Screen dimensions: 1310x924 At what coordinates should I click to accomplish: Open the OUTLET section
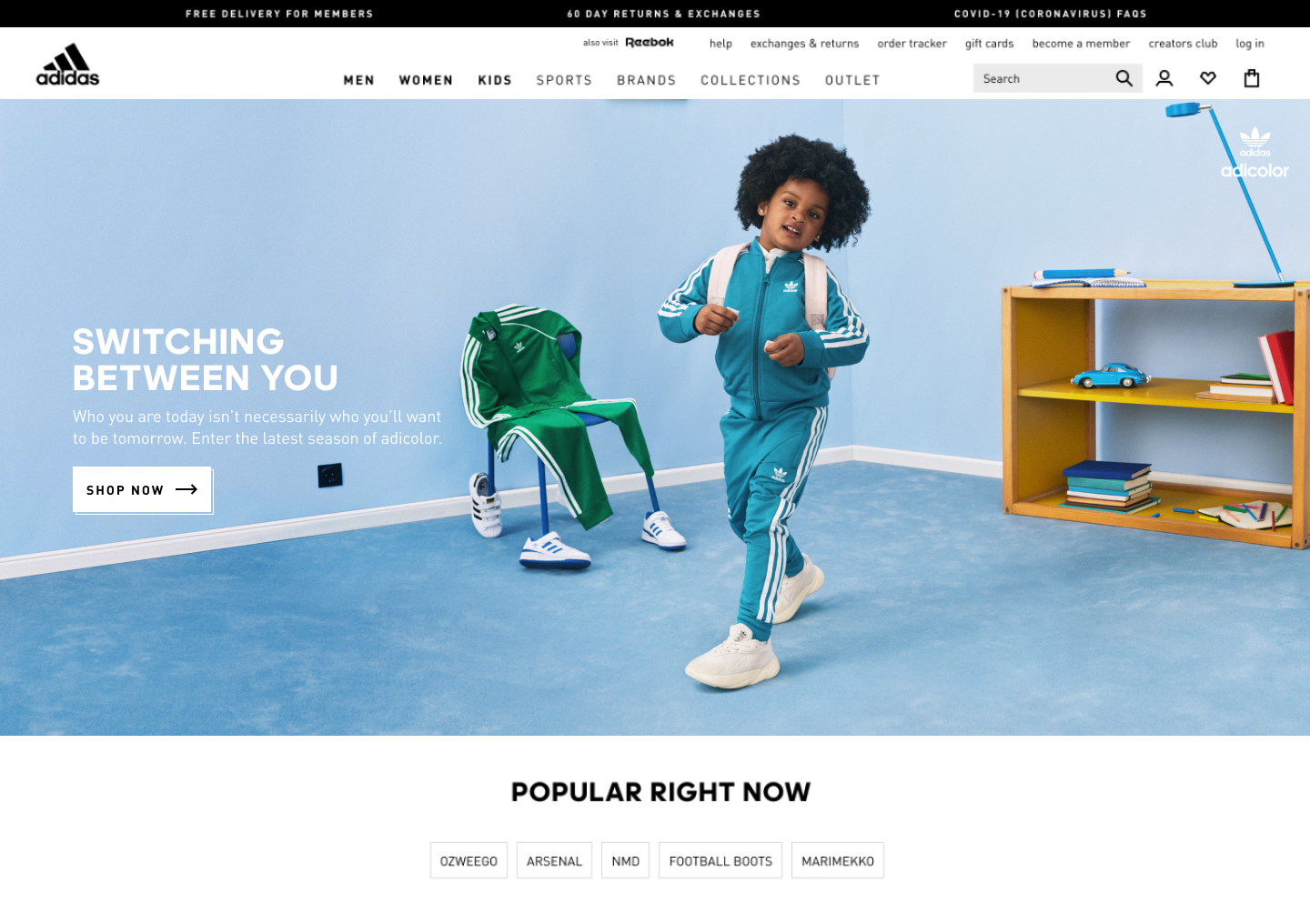pos(852,80)
